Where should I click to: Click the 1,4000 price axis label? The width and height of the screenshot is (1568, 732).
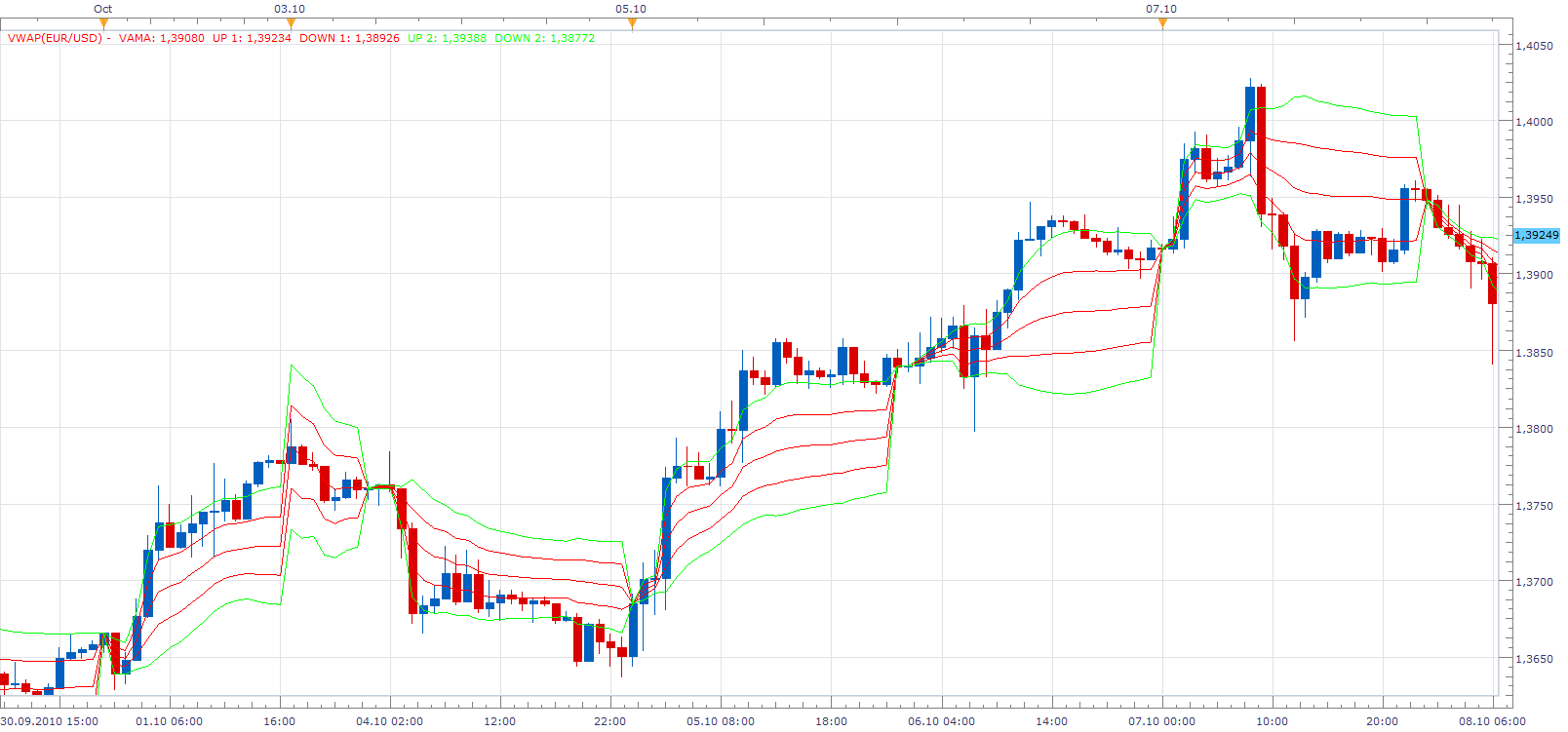click(1535, 122)
